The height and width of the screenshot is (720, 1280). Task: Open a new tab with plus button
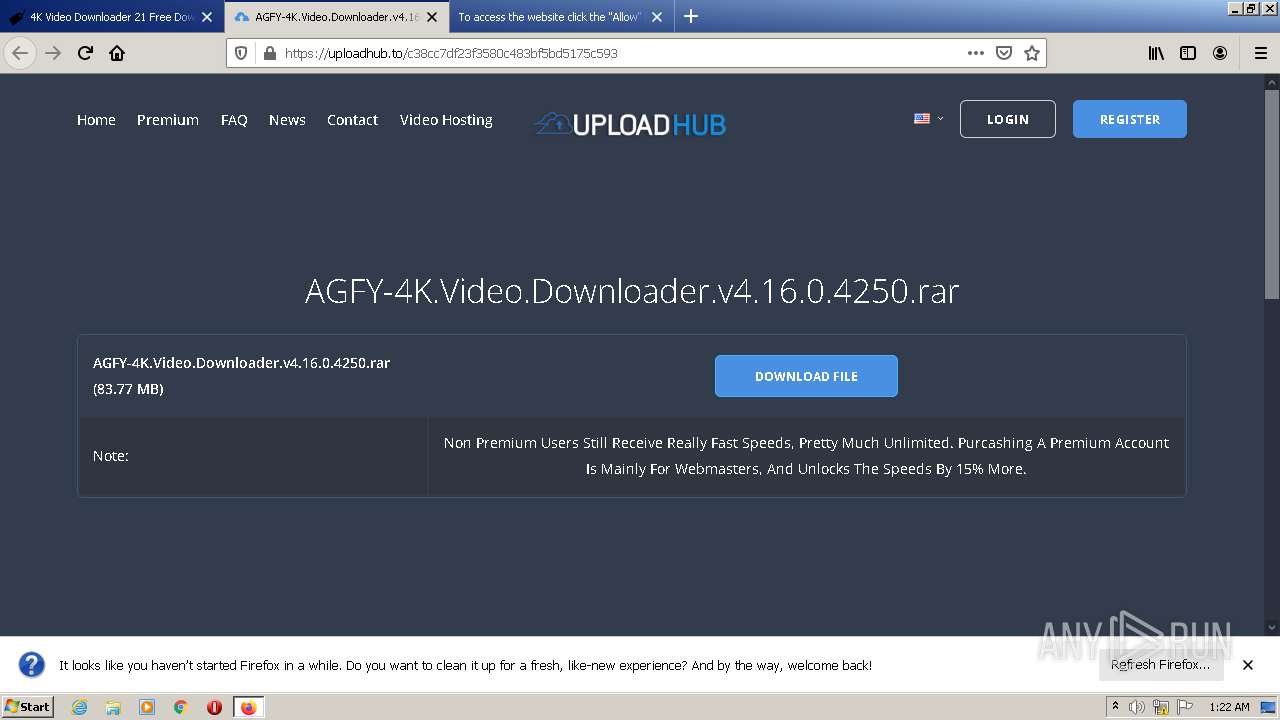click(690, 16)
